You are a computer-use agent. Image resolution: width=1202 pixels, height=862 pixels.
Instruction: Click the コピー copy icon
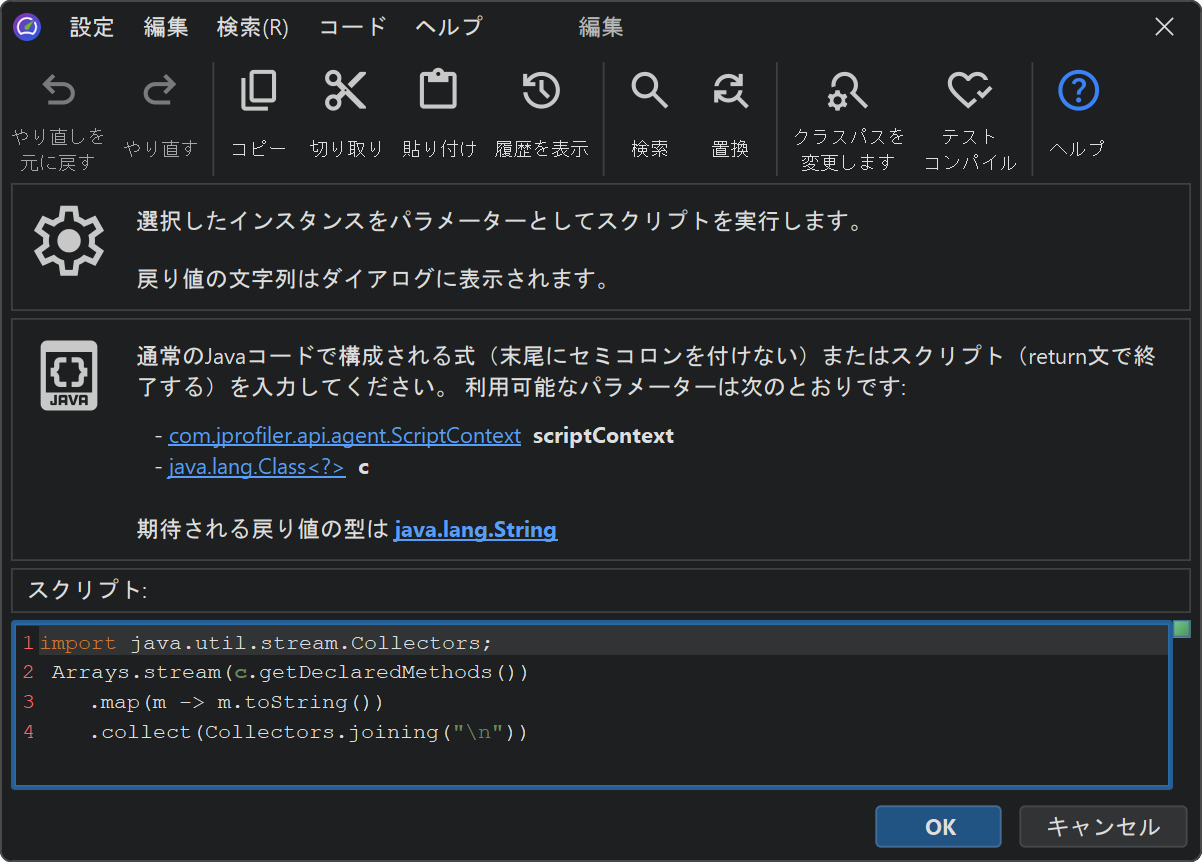(258, 92)
